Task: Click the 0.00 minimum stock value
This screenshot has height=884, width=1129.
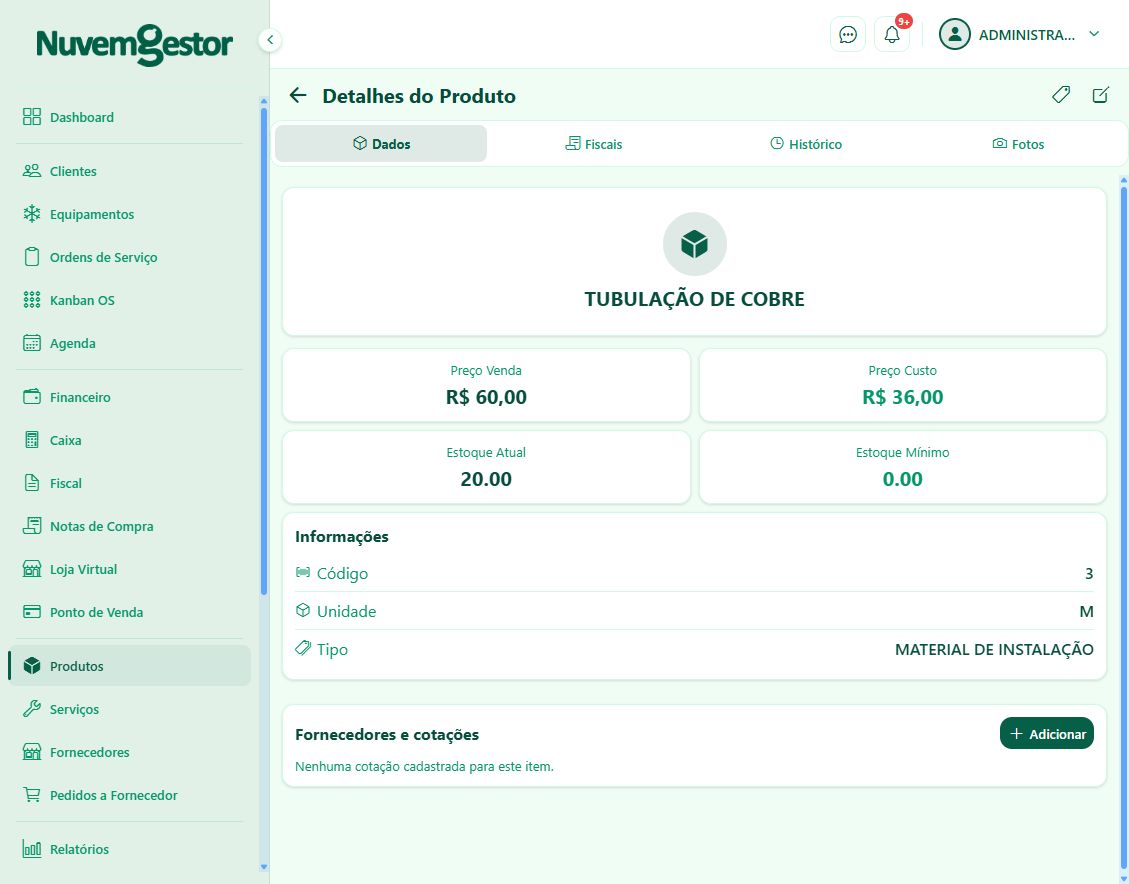Action: pyautogui.click(x=902, y=479)
